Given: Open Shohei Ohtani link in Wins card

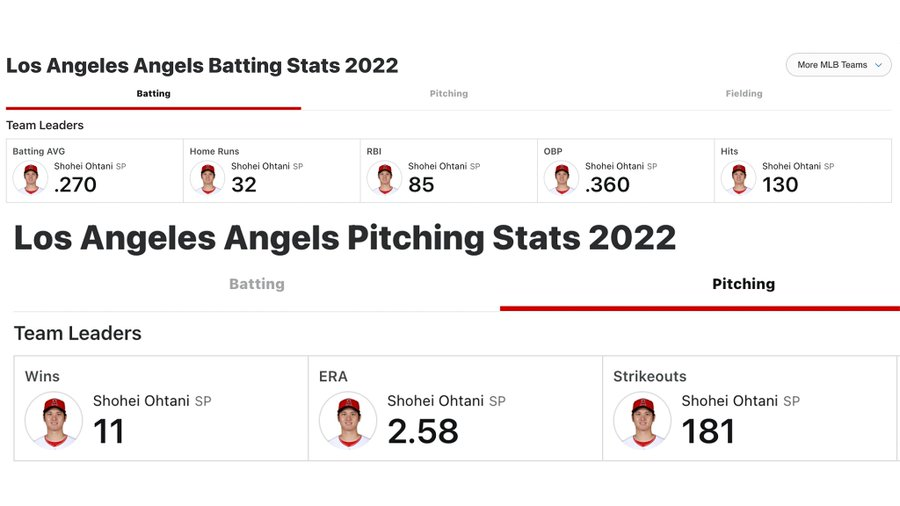Looking at the screenshot, I should tap(141, 400).
